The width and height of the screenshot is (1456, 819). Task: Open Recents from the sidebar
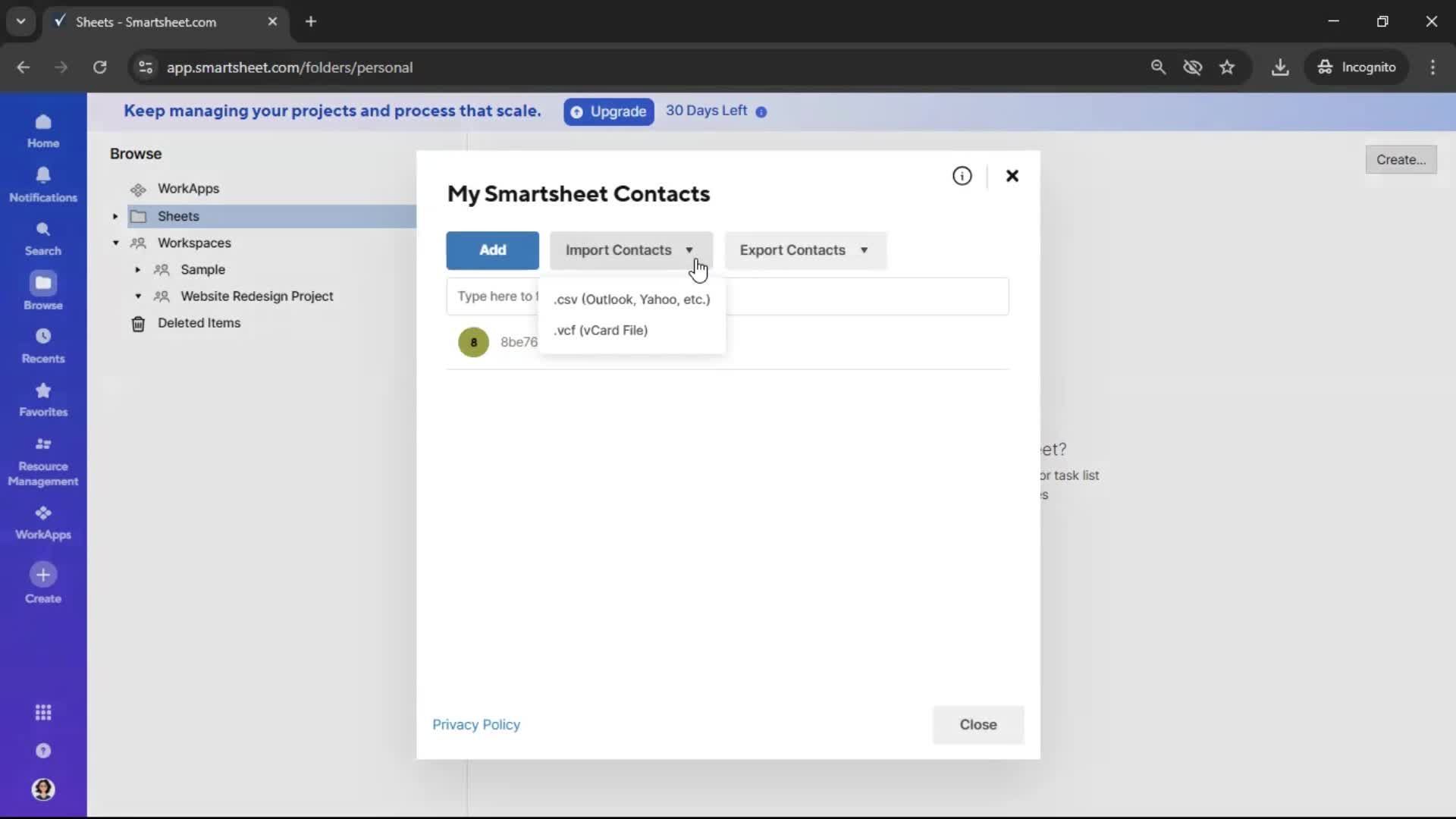pyautogui.click(x=43, y=345)
